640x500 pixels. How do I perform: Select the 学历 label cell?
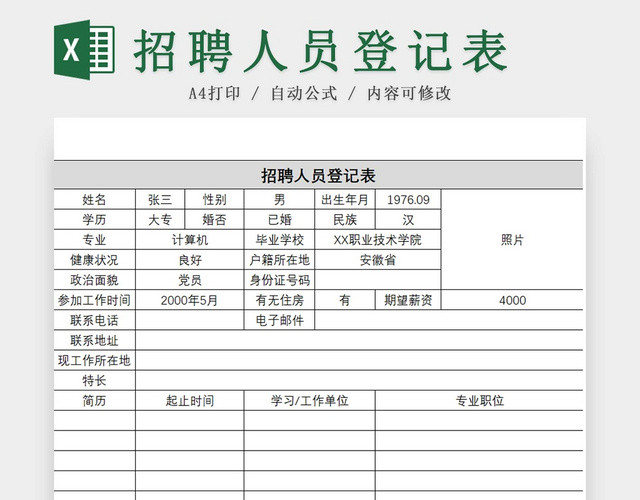pyautogui.click(x=94, y=220)
